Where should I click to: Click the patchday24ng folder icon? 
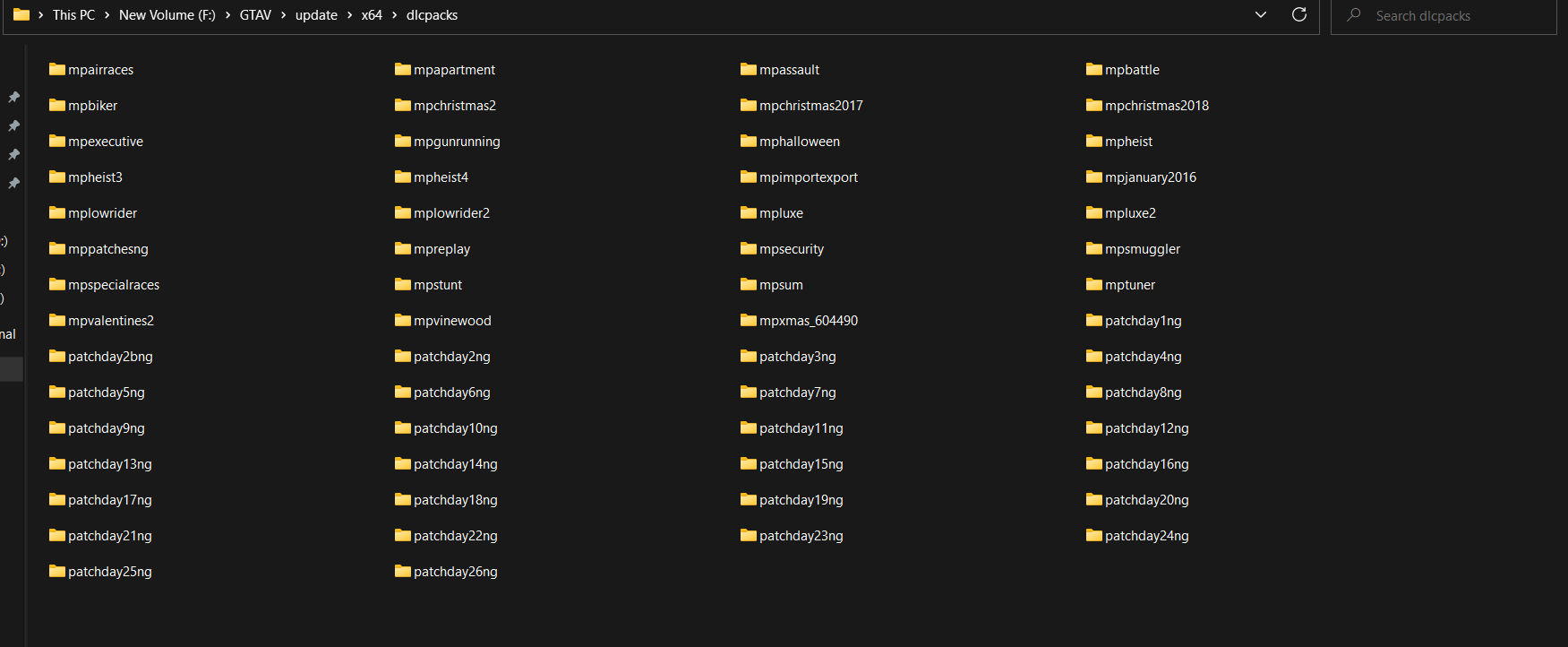point(1094,535)
